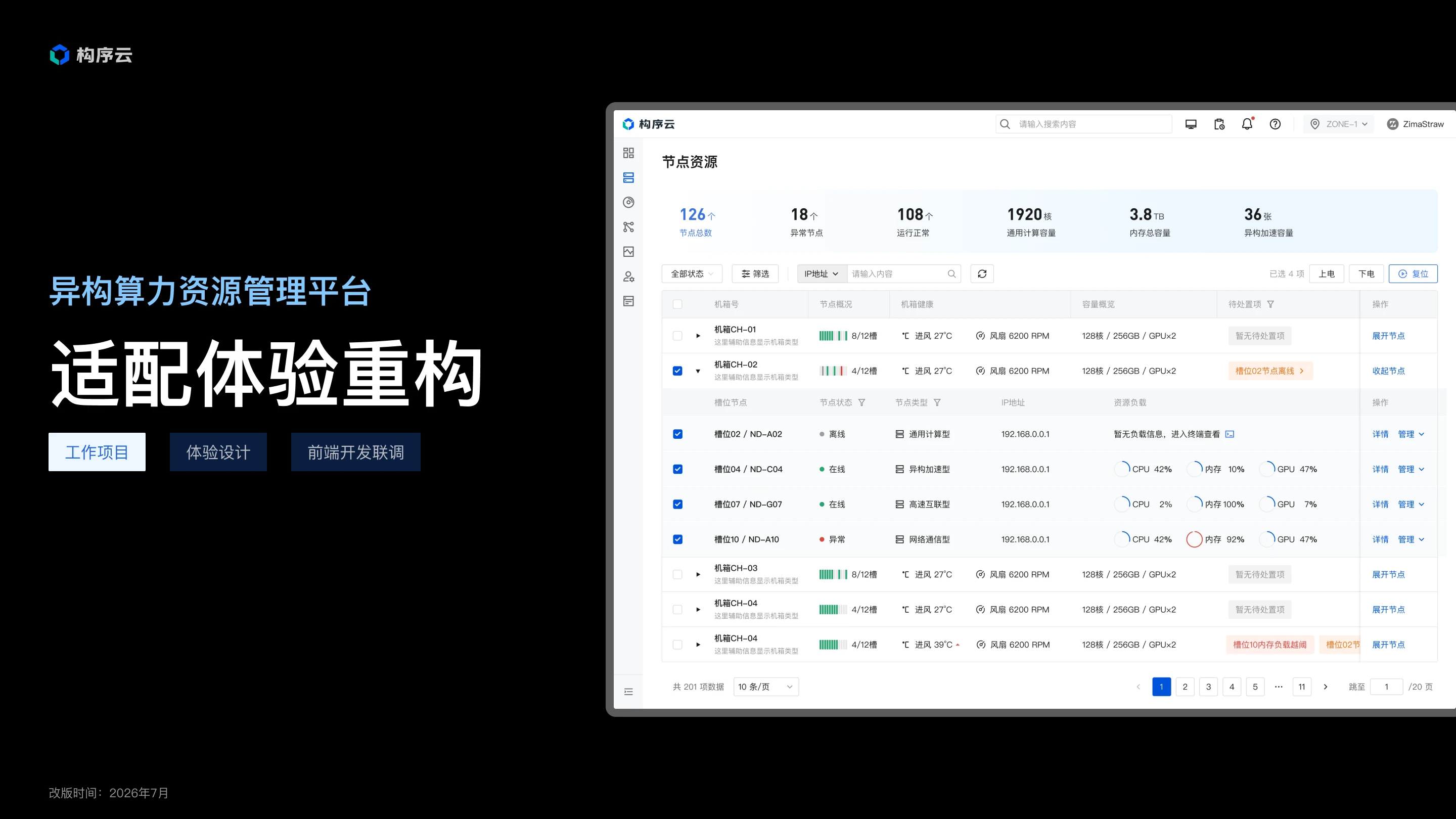Click the 上电 button
Viewport: 1456px width, 819px height.
point(1327,274)
